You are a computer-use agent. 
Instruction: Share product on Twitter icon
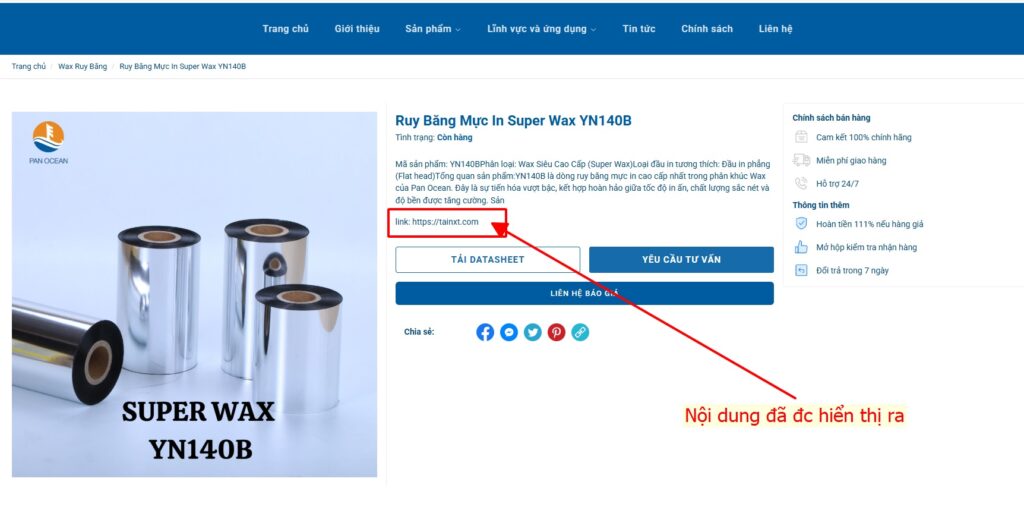click(533, 332)
